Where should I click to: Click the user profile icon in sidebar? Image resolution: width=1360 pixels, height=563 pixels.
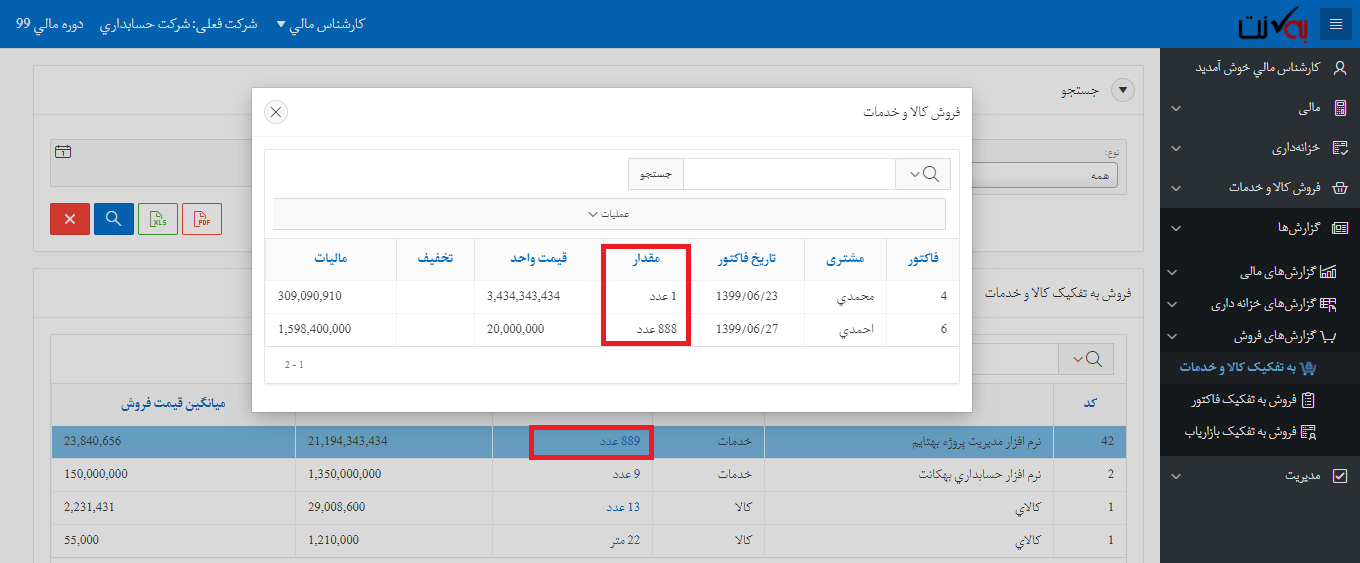[x=1340, y=67]
